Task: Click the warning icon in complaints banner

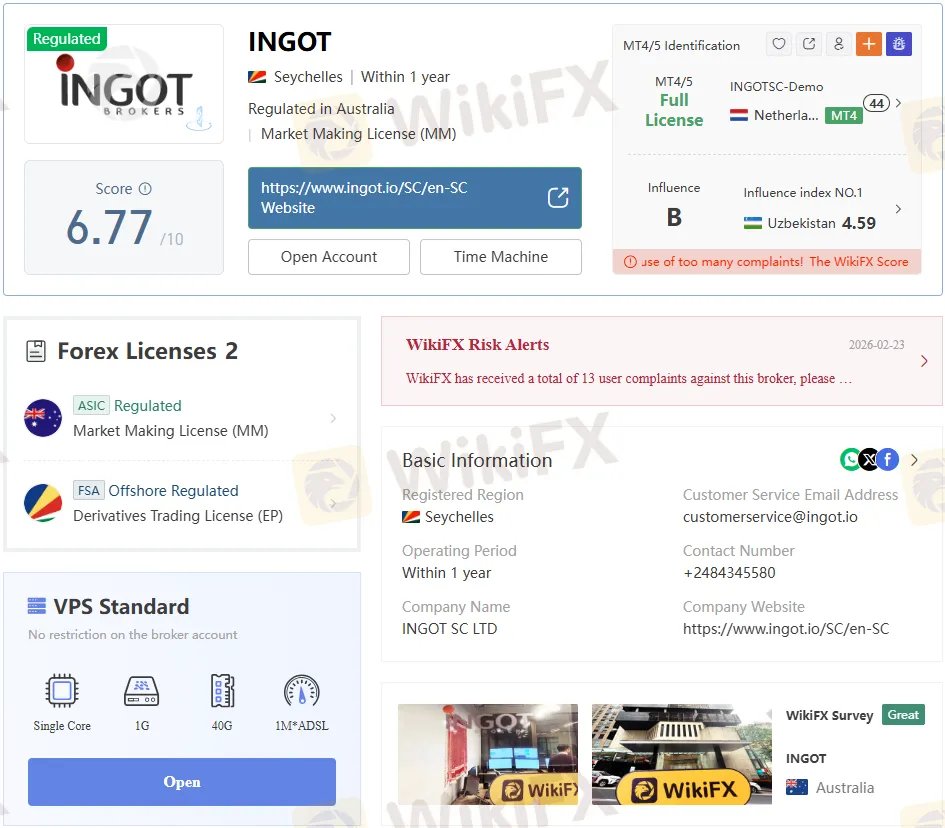Action: (630, 262)
